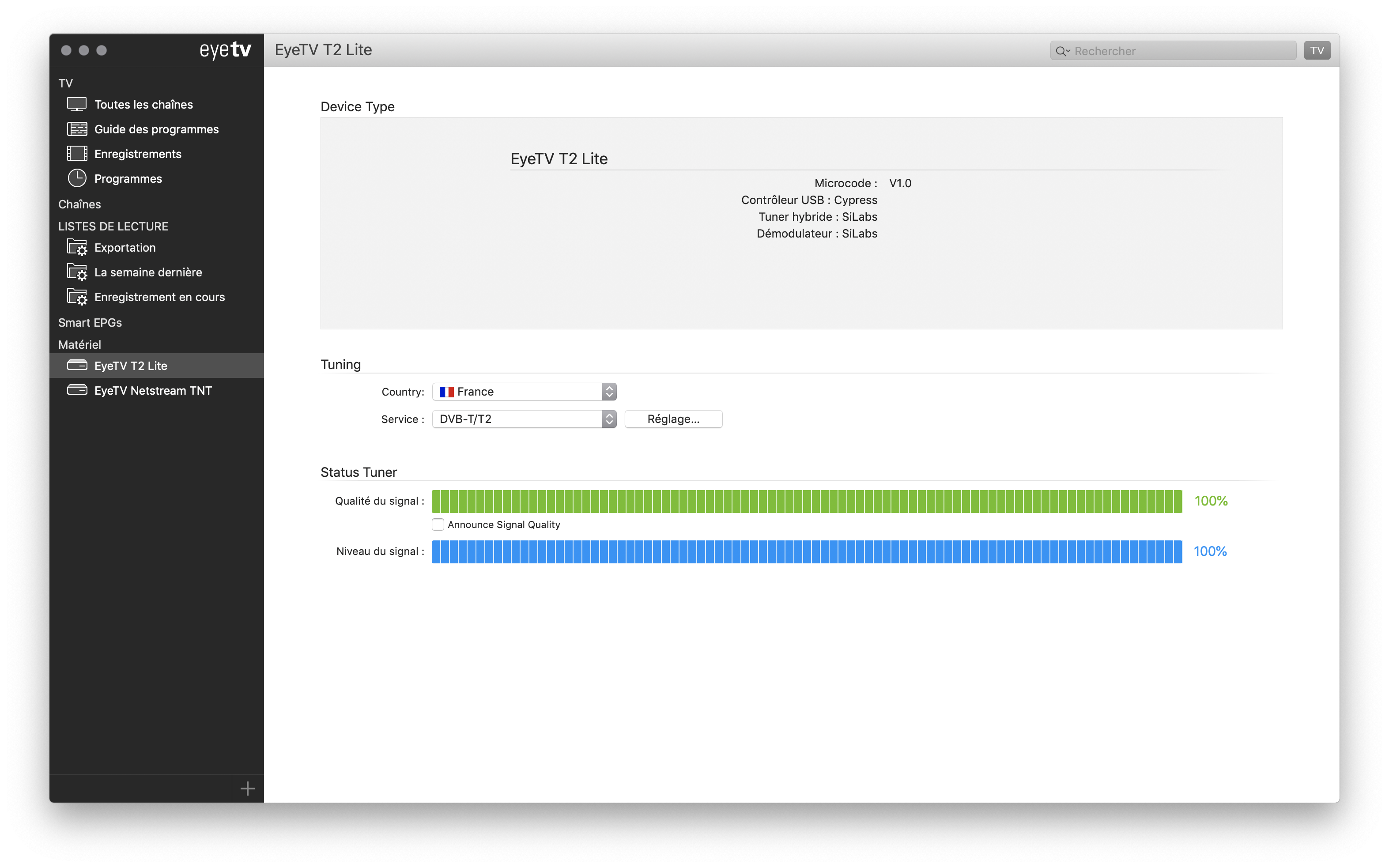The image size is (1389, 868).
Task: Click the TV section header in sidebar
Action: (65, 83)
